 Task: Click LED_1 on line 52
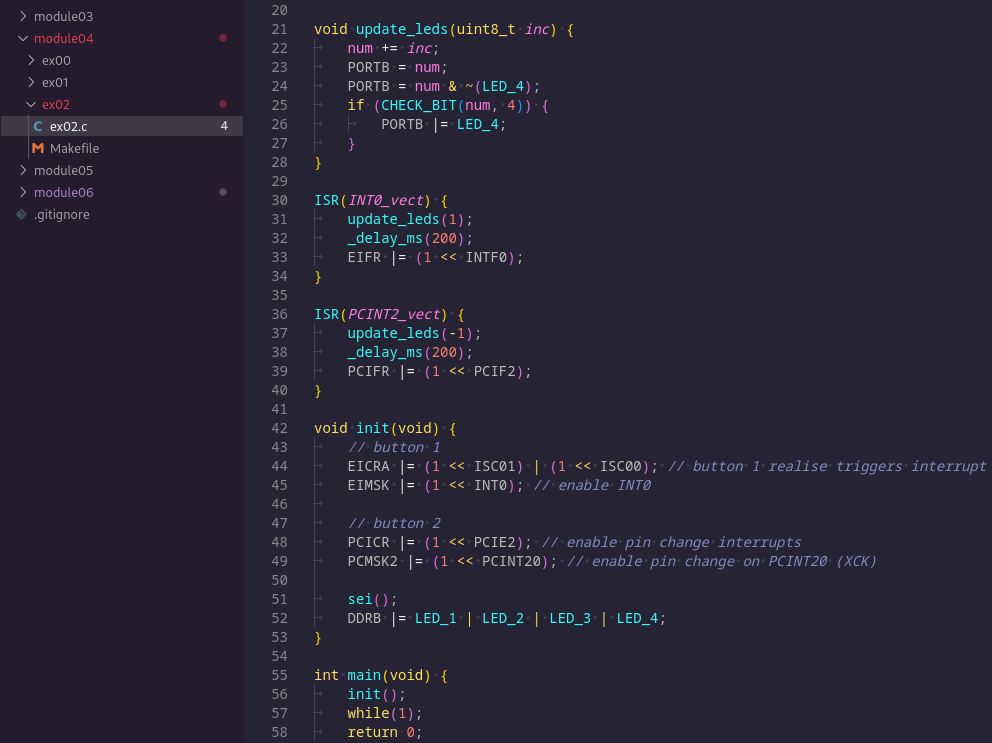[x=435, y=618]
